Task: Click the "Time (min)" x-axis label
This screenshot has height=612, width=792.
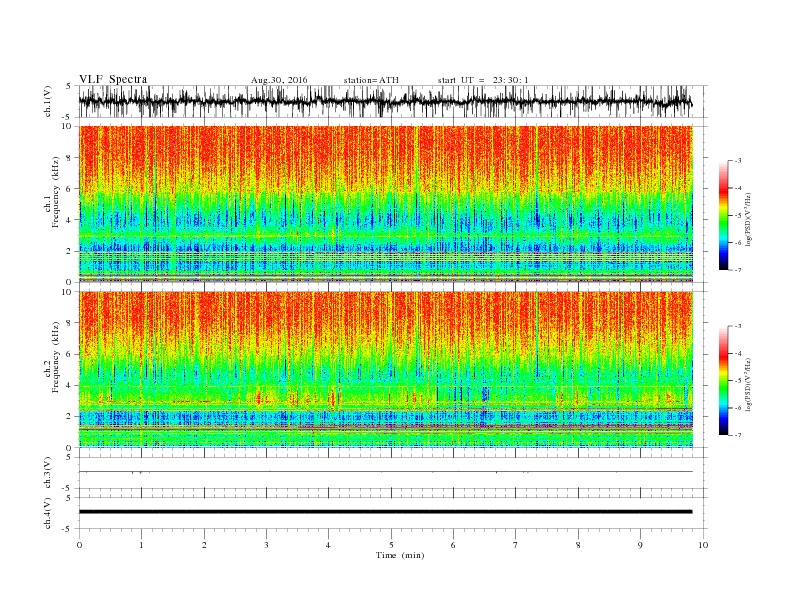Action: (400, 555)
